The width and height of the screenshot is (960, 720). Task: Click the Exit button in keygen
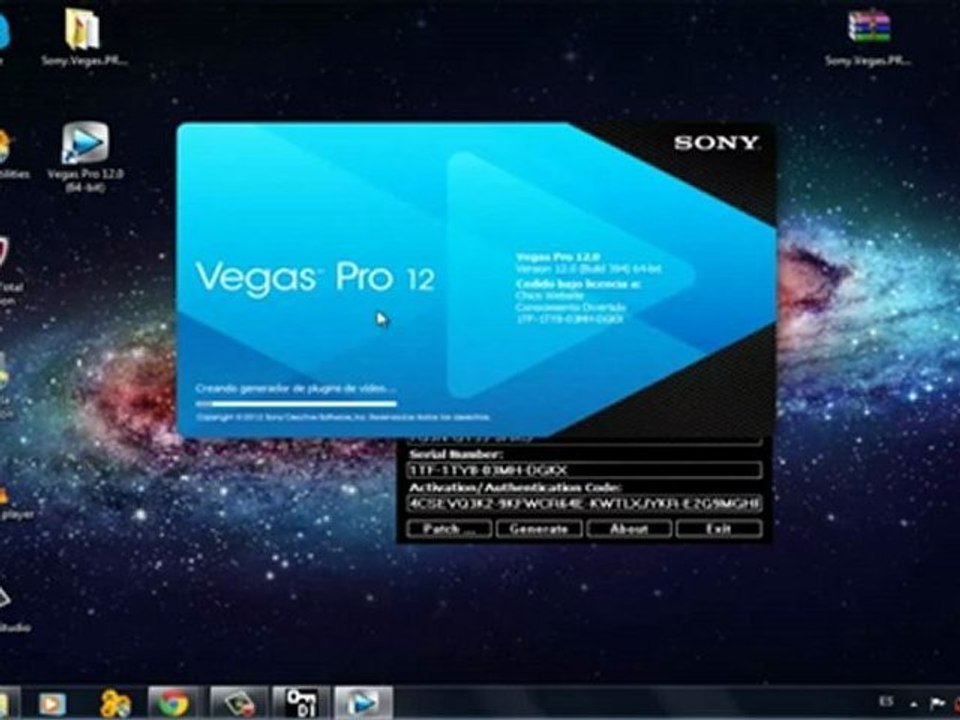(x=719, y=528)
